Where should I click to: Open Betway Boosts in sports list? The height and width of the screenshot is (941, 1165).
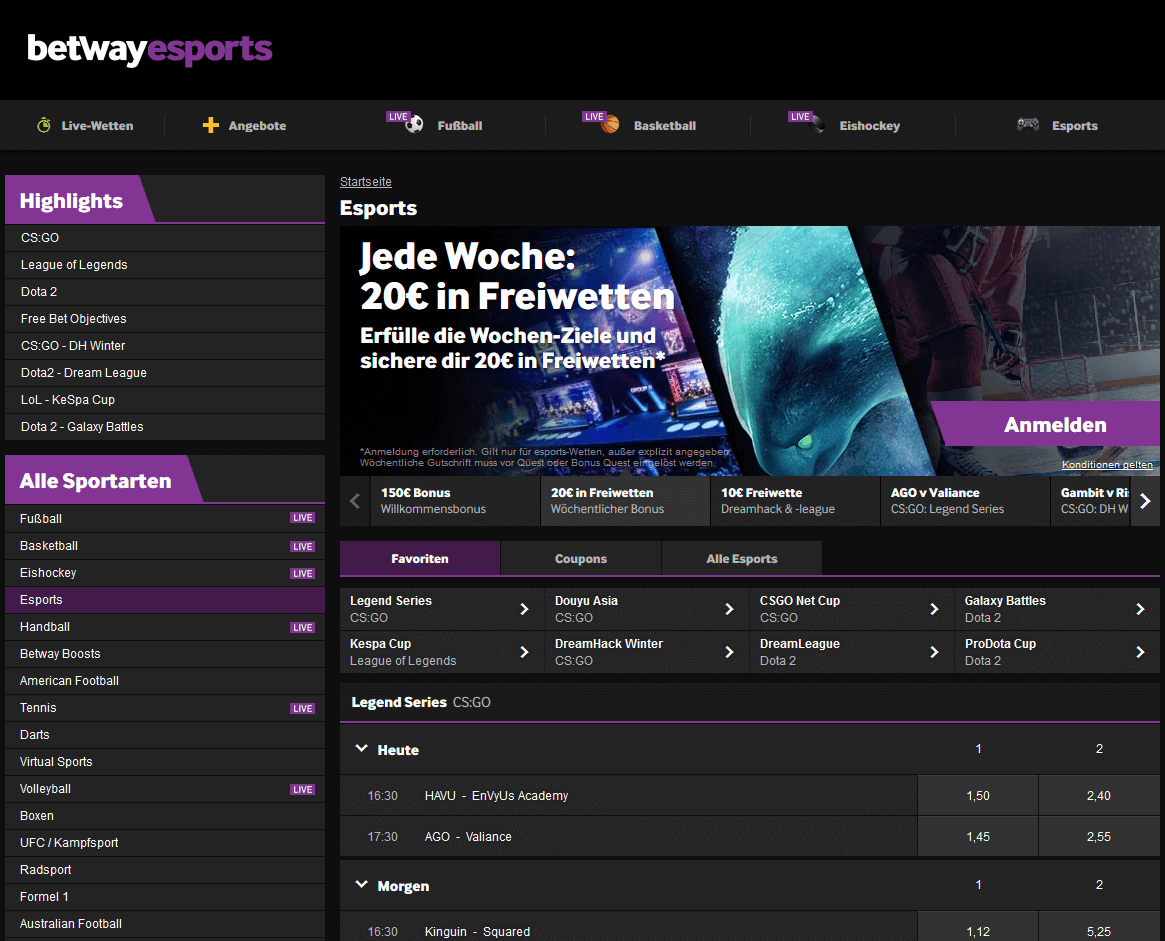tap(165, 654)
